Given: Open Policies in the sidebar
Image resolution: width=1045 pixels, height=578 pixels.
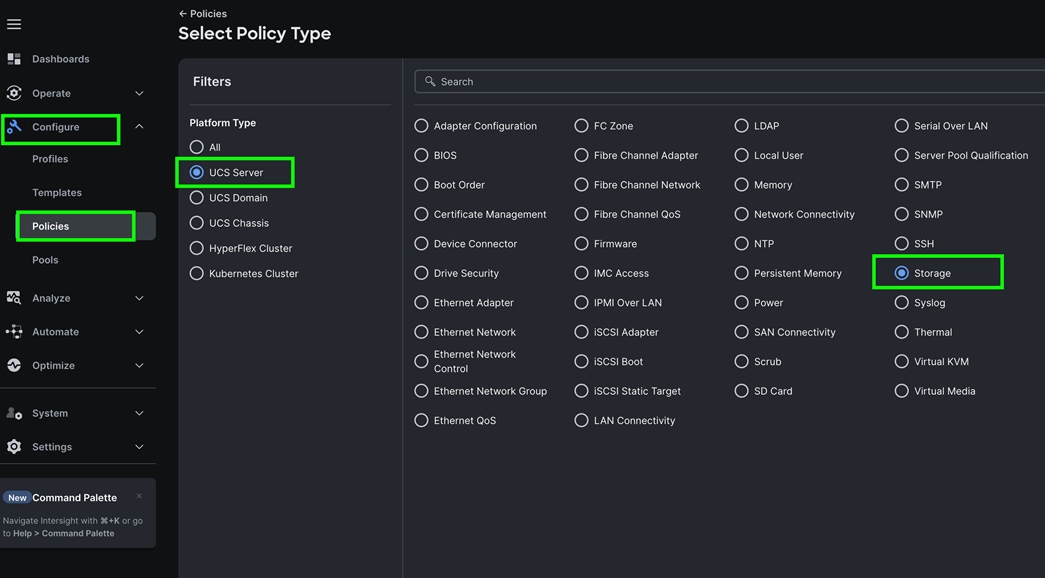Looking at the screenshot, I should click(x=85, y=226).
